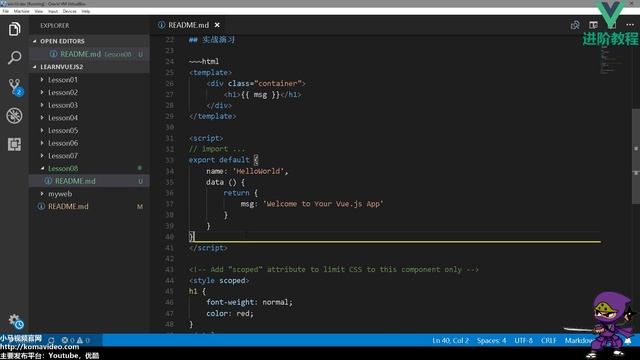
Task: Click the EXPLORER panel title
Action: pyautogui.click(x=55, y=25)
